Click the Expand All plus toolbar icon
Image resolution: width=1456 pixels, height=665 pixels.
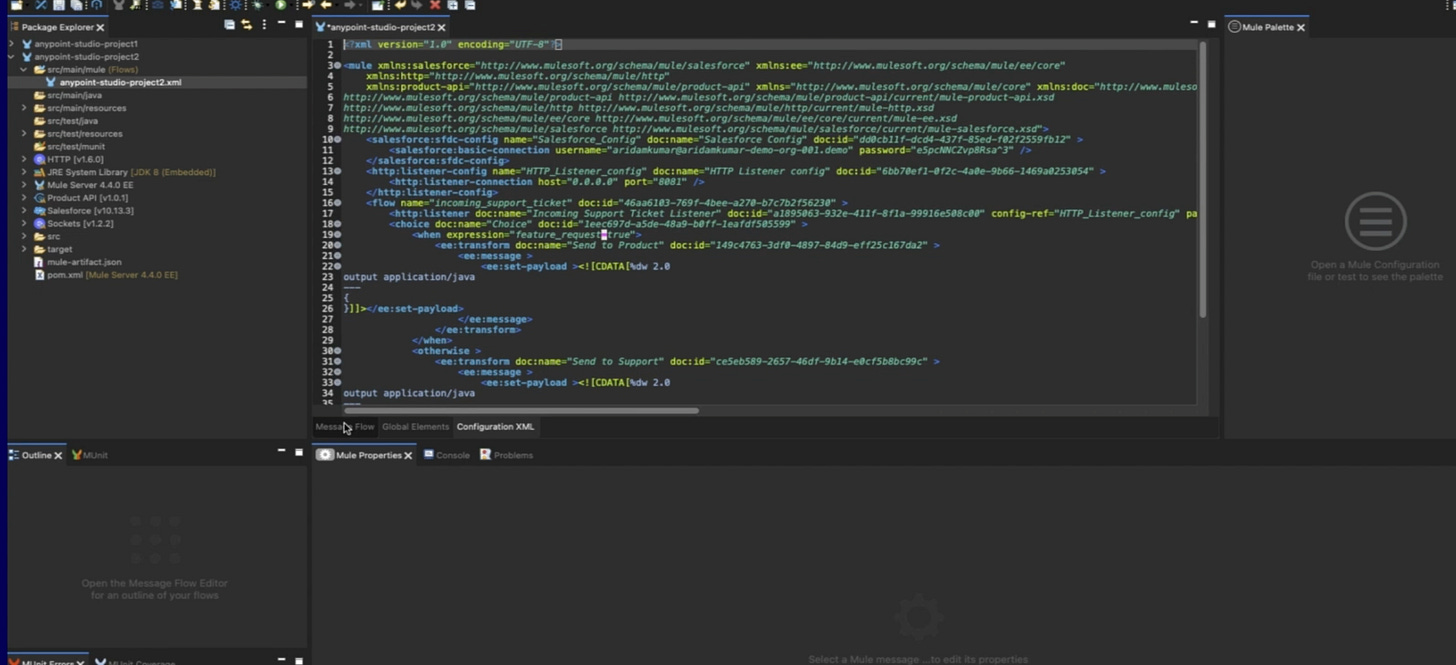coord(452,5)
